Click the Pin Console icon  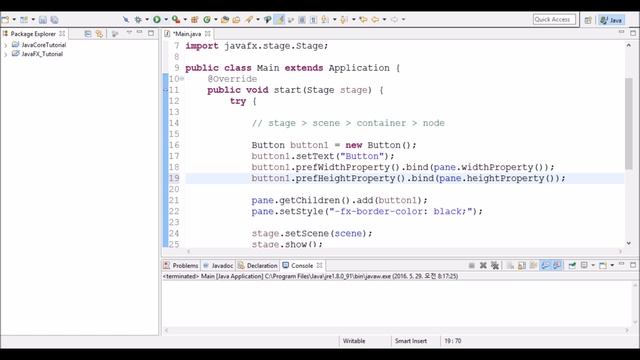point(572,266)
